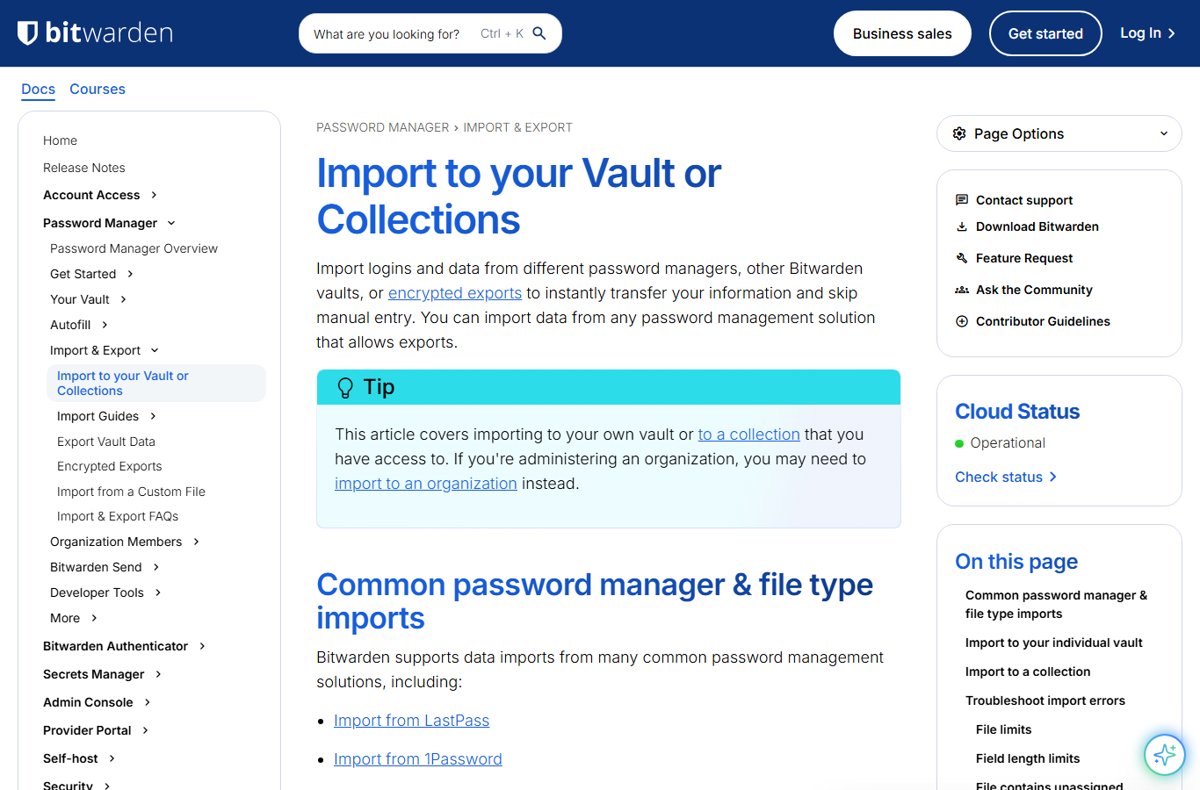The width and height of the screenshot is (1200, 790).
Task: Expand Autofill chevron
Action: click(105, 325)
